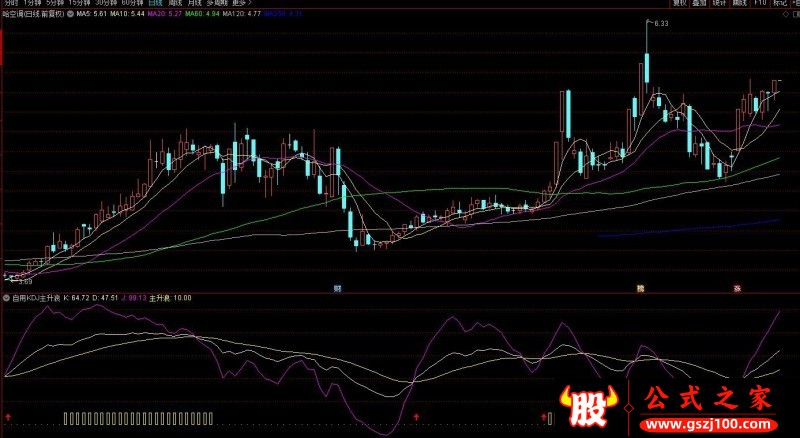Screen dimensions: 800x438
Task: Click the 画线 drawing tools button
Action: [739, 3]
